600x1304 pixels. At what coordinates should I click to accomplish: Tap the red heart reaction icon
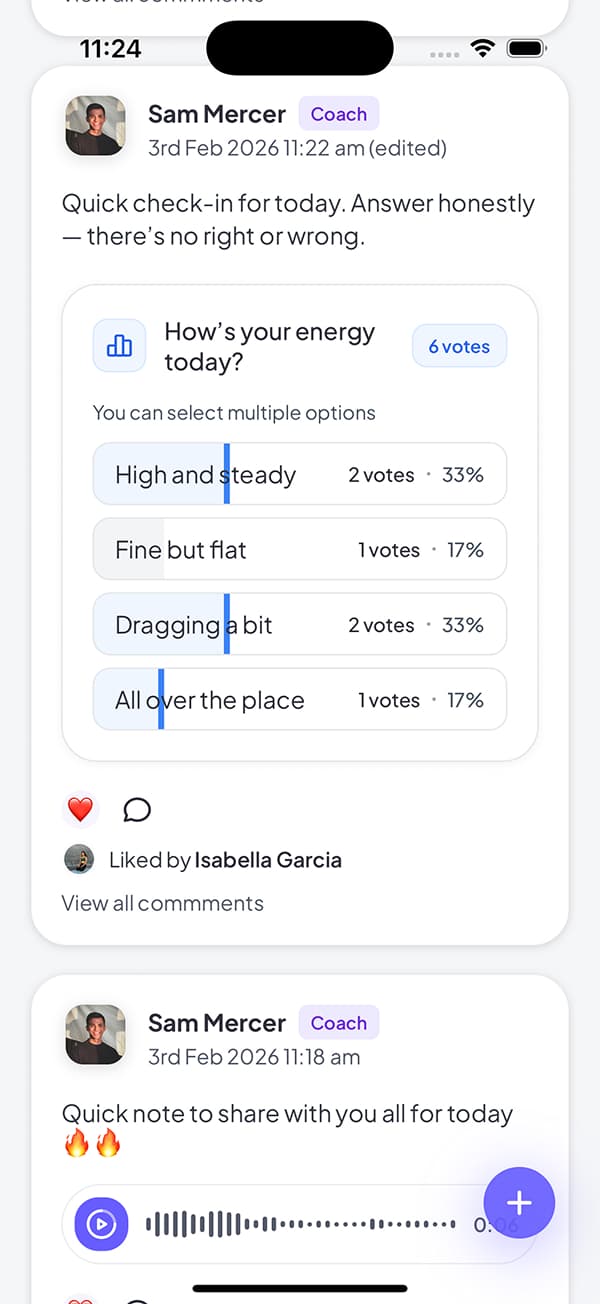tap(80, 809)
